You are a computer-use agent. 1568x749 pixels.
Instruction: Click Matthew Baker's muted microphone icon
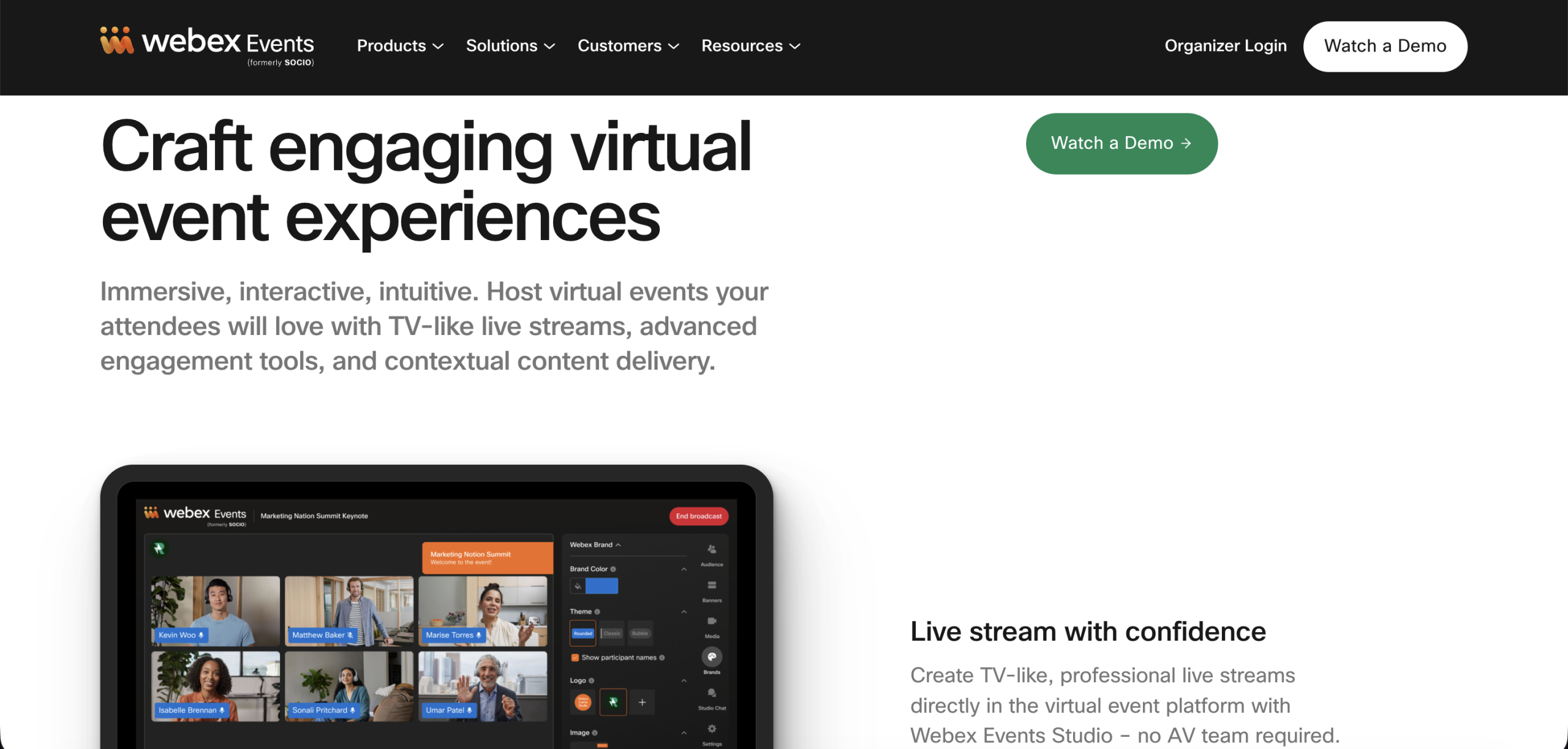click(350, 635)
